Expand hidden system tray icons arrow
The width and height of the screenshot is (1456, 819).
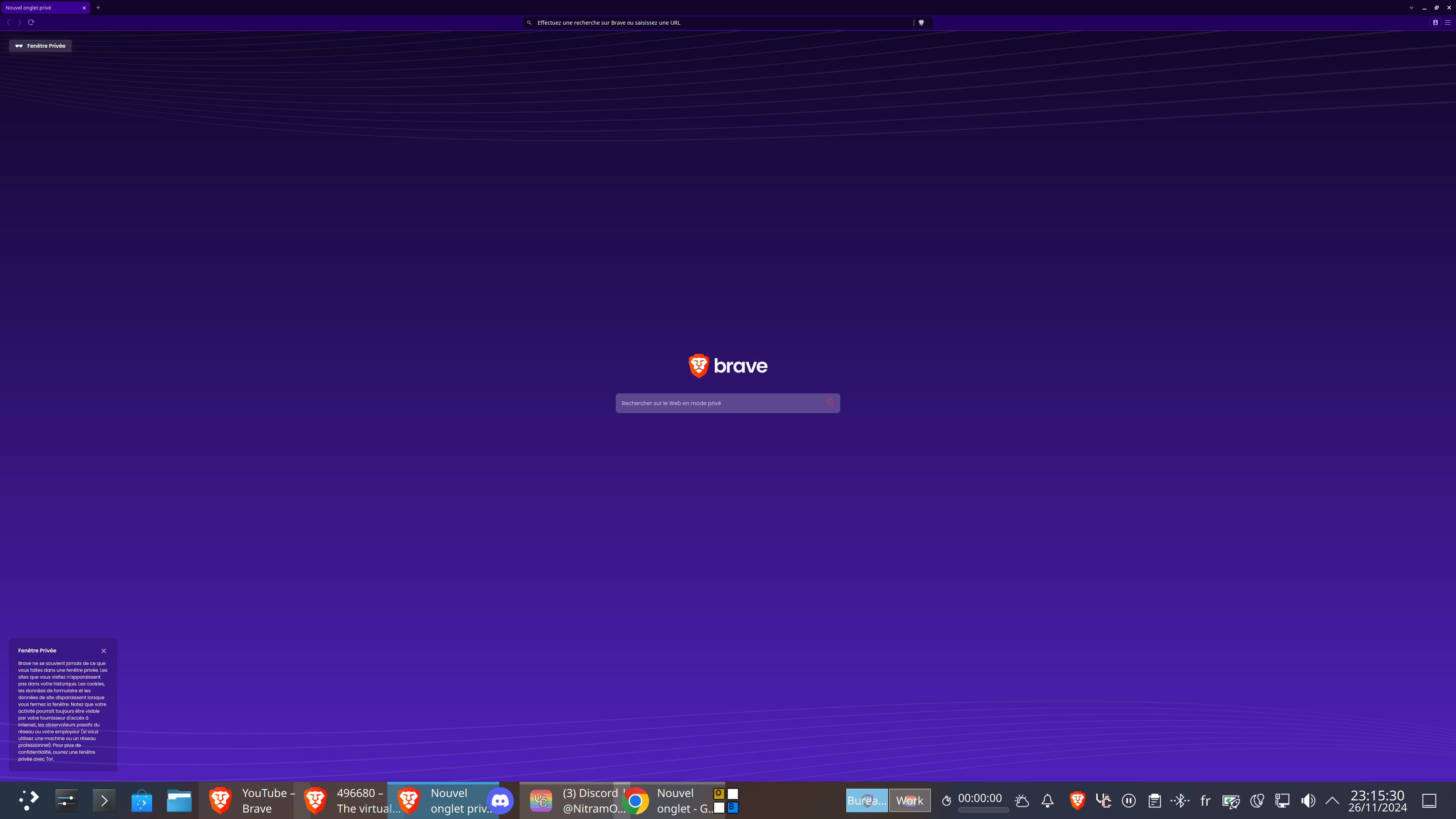[1332, 801]
